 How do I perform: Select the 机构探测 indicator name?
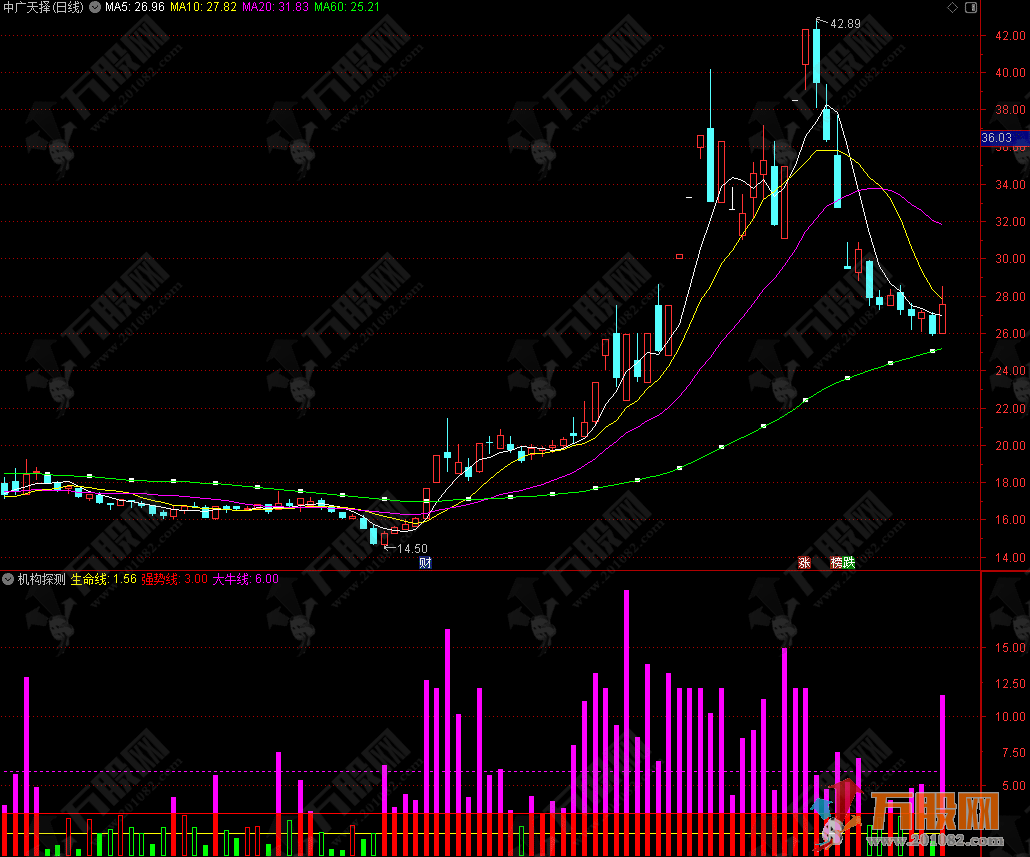41,579
